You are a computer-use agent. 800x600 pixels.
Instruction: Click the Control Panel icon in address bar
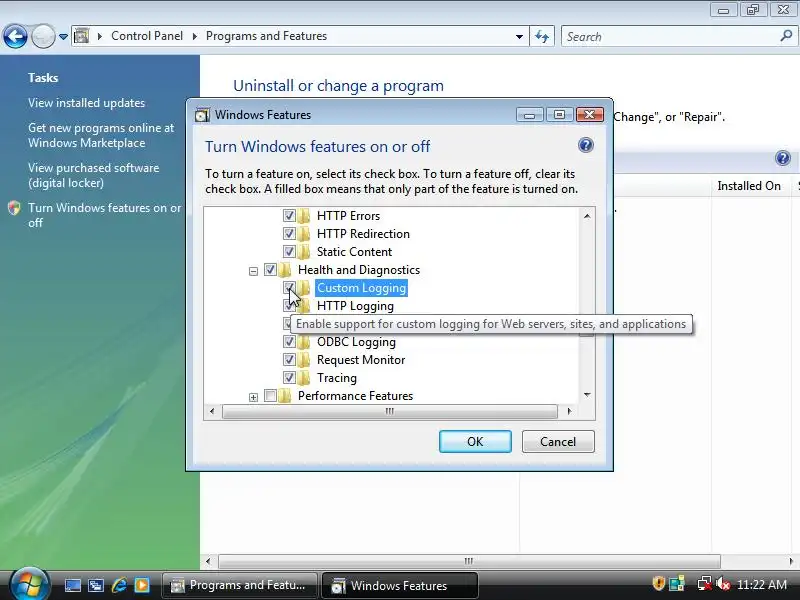(82, 36)
